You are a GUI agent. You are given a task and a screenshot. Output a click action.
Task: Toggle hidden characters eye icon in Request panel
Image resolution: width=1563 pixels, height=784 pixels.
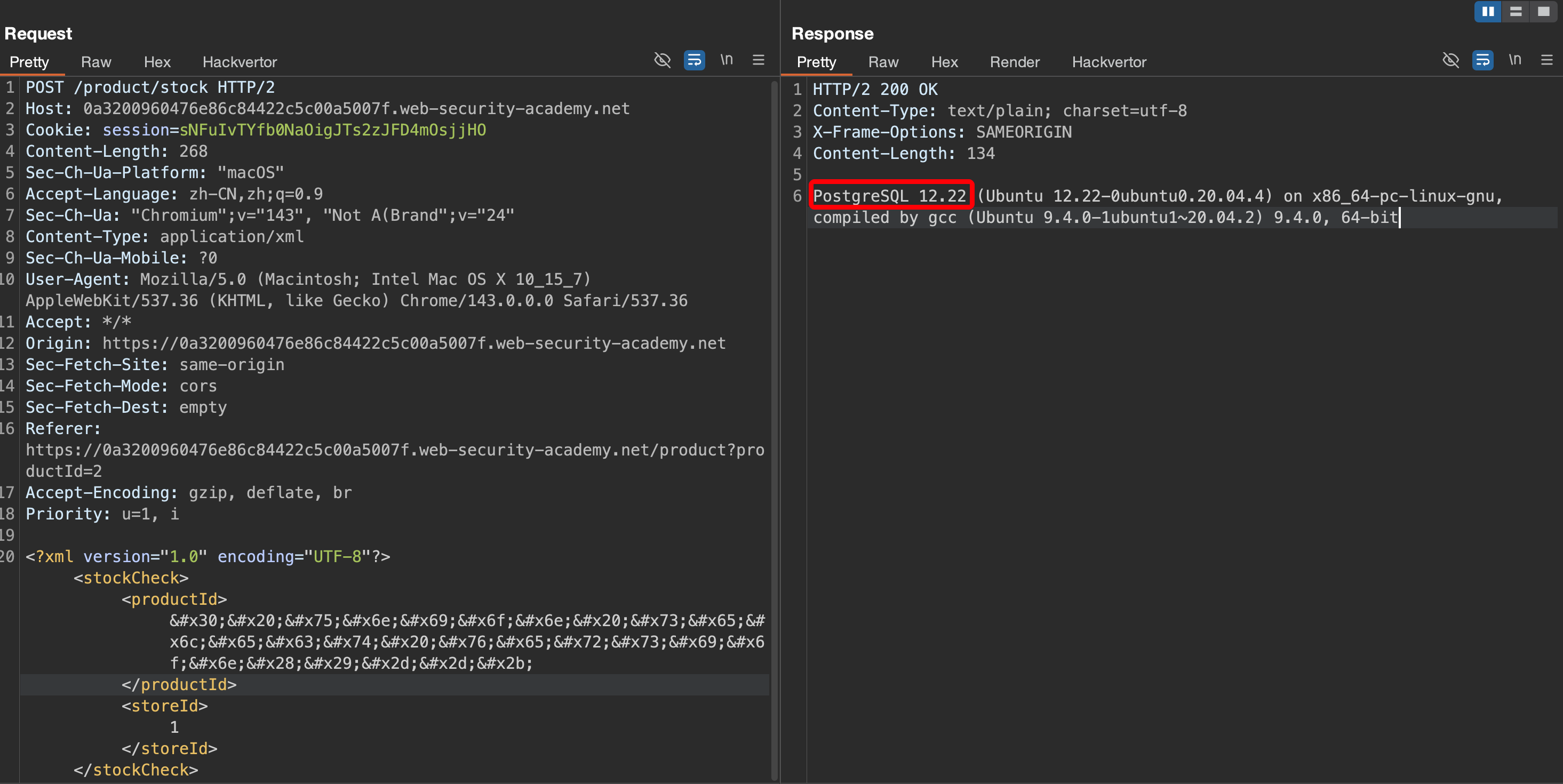pos(662,60)
